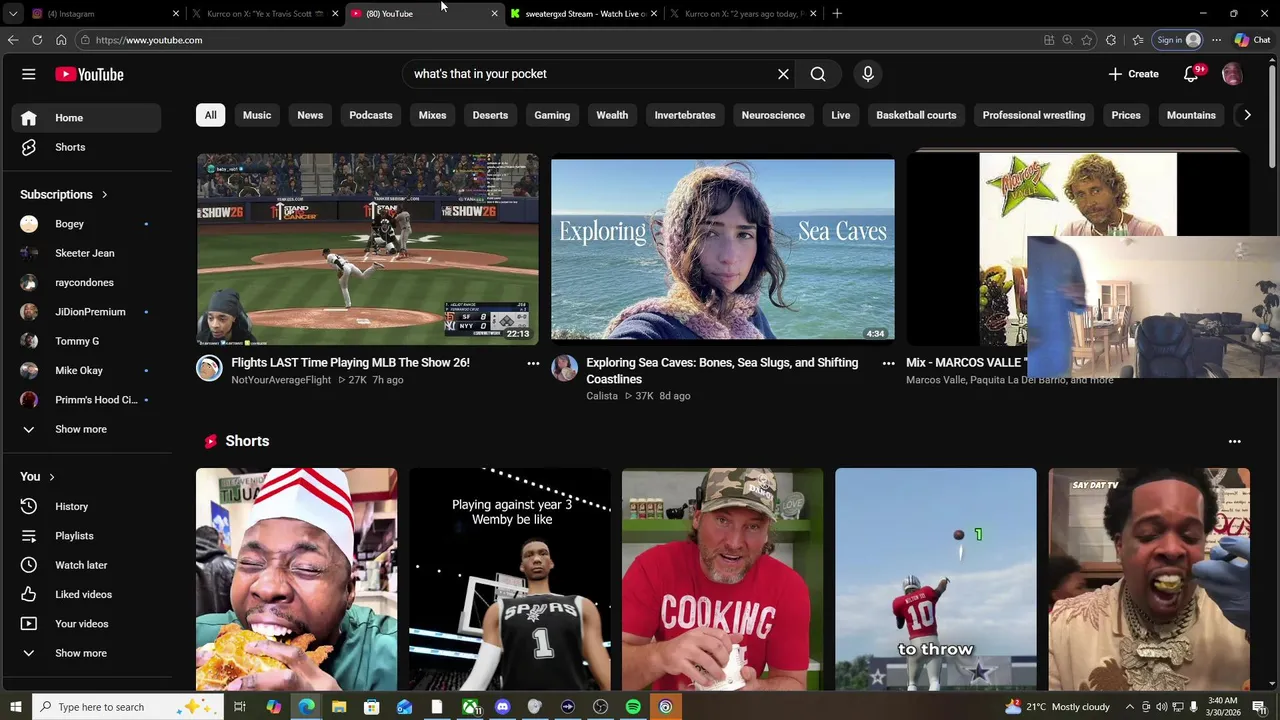Expand Show more under the You section
Image resolution: width=1280 pixels, height=720 pixels.
pos(86,653)
